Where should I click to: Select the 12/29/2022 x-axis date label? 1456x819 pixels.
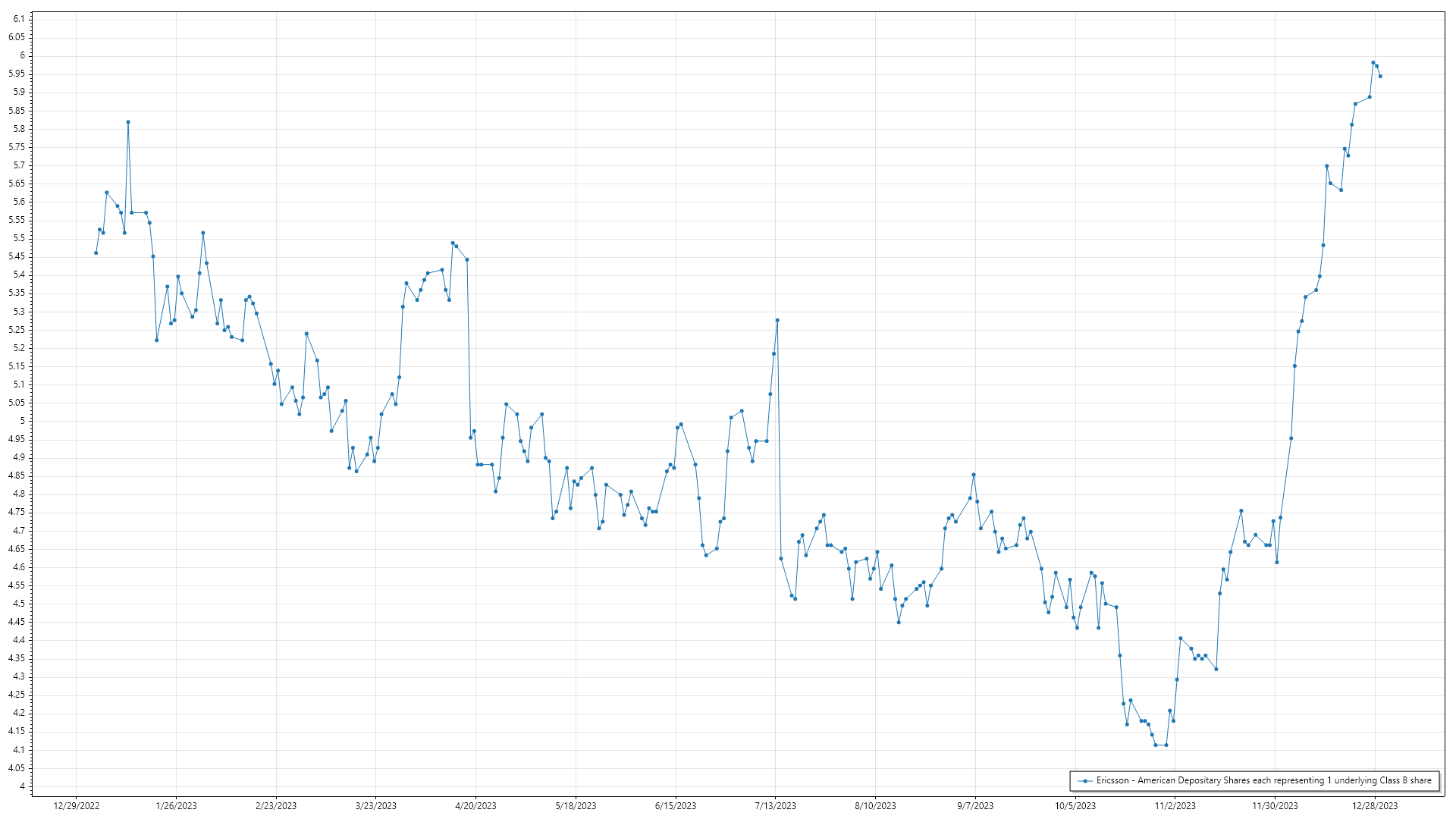pos(77,806)
